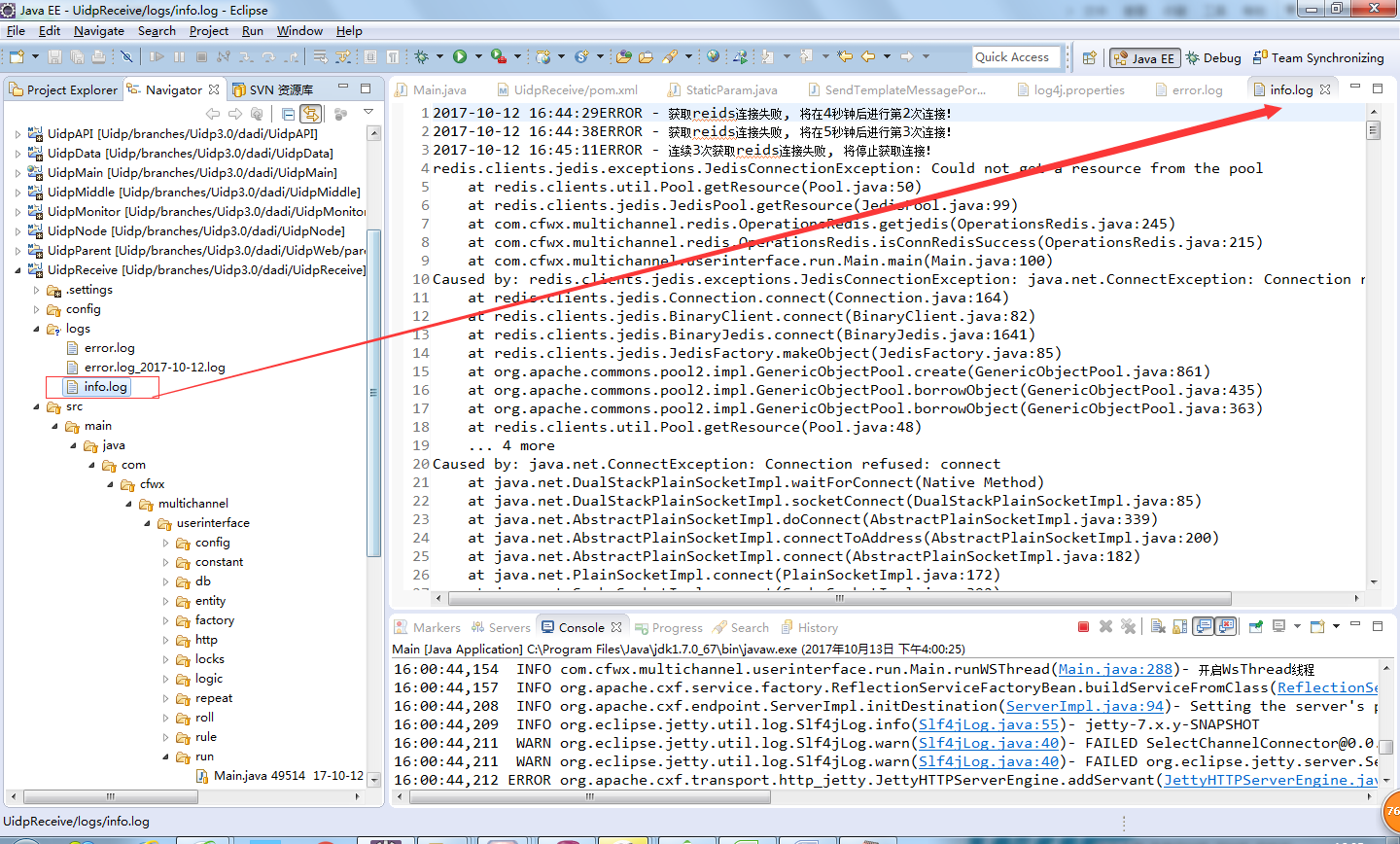Switch to Project Explorer tab
The image size is (1400, 844).
click(x=63, y=89)
